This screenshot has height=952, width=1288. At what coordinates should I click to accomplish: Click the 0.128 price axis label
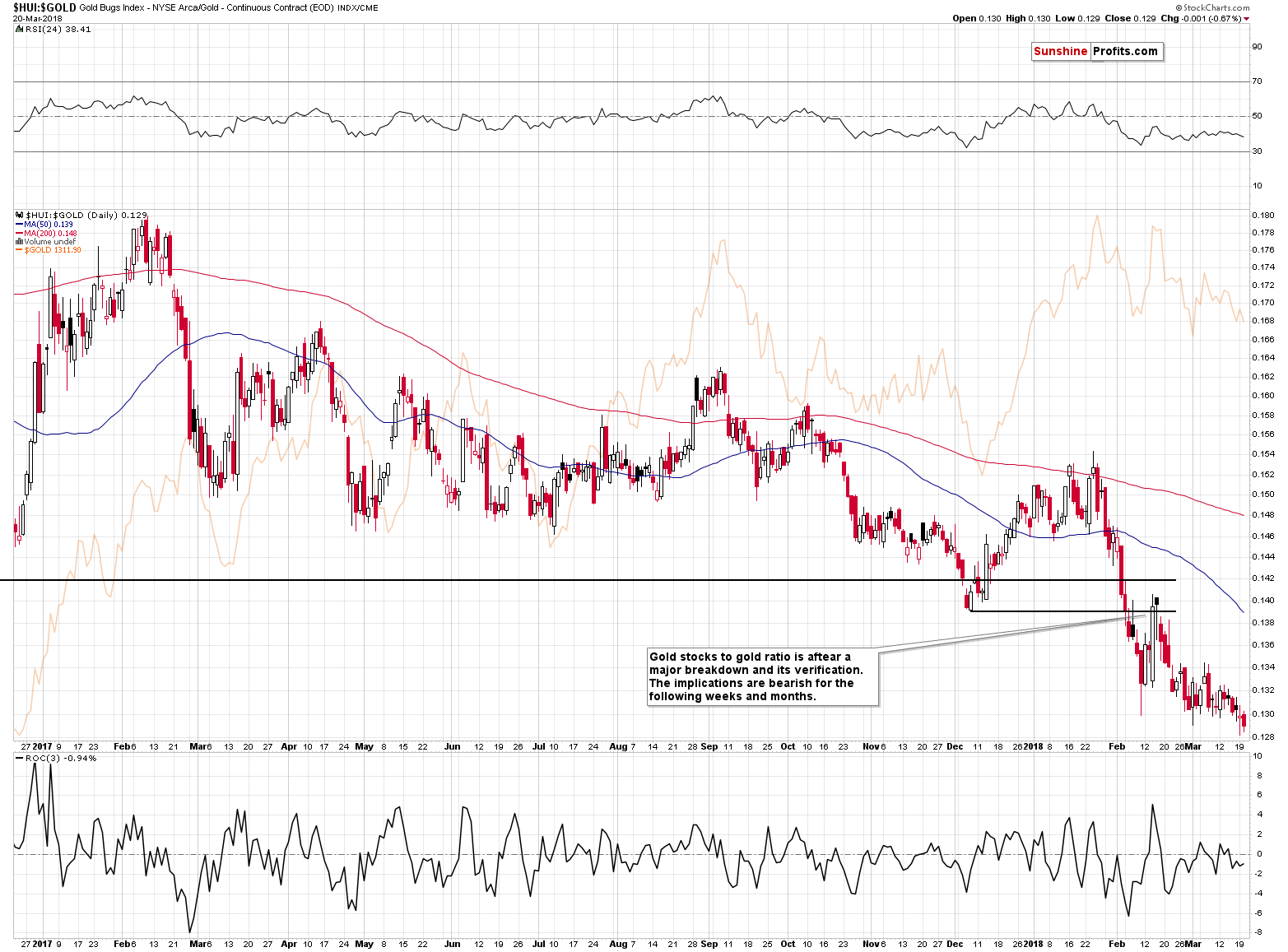(1263, 736)
